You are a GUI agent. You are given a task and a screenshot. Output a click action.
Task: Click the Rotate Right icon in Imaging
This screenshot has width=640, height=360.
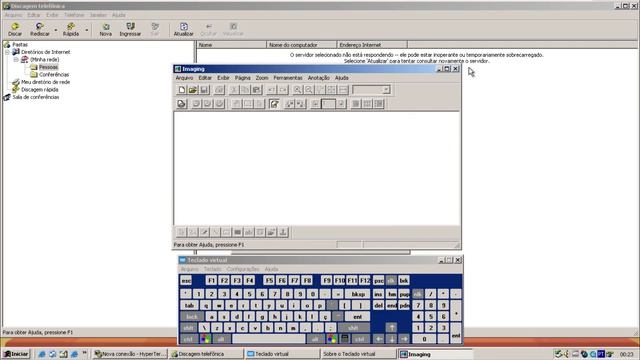[301, 104]
